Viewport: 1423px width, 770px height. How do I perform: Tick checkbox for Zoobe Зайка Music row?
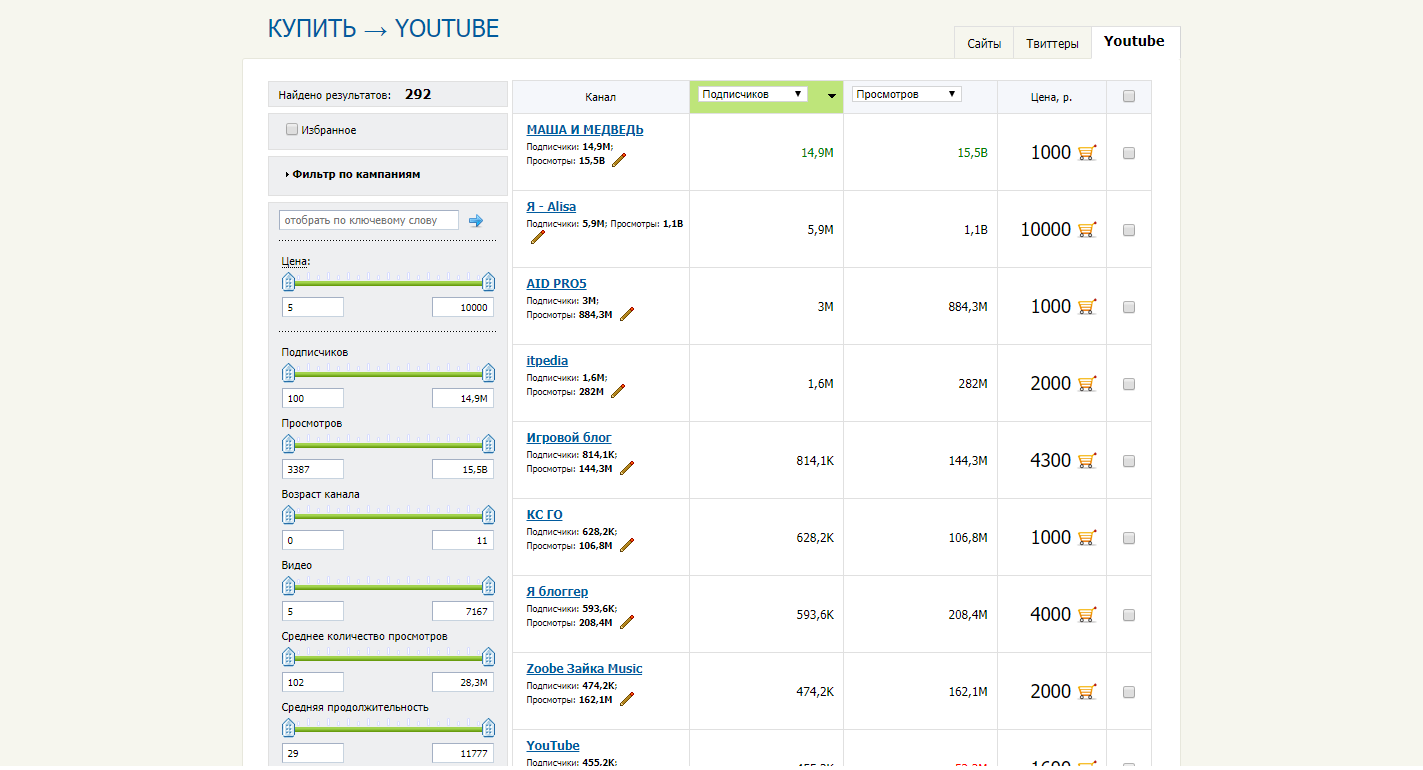(1129, 692)
